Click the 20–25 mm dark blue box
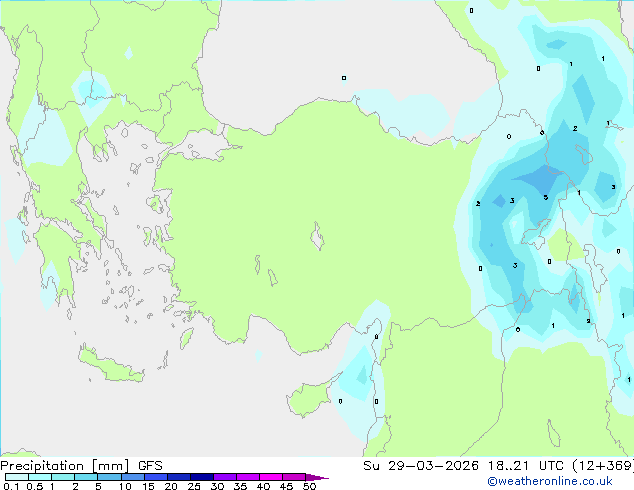The image size is (634, 490). (x=179, y=477)
